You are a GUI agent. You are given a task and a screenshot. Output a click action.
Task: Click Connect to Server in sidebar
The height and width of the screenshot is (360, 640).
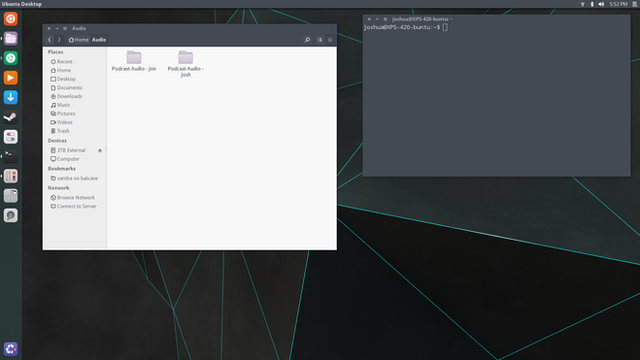[x=74, y=206]
